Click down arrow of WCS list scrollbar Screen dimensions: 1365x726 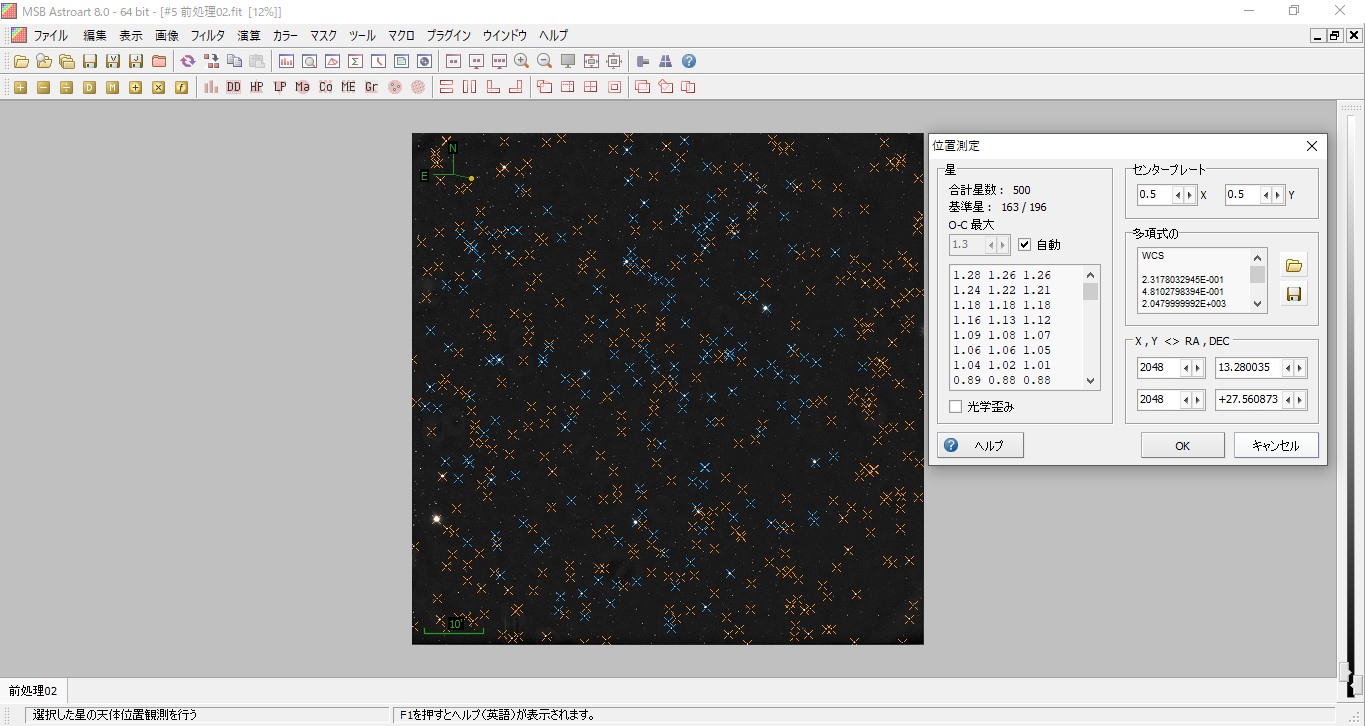tap(1258, 304)
